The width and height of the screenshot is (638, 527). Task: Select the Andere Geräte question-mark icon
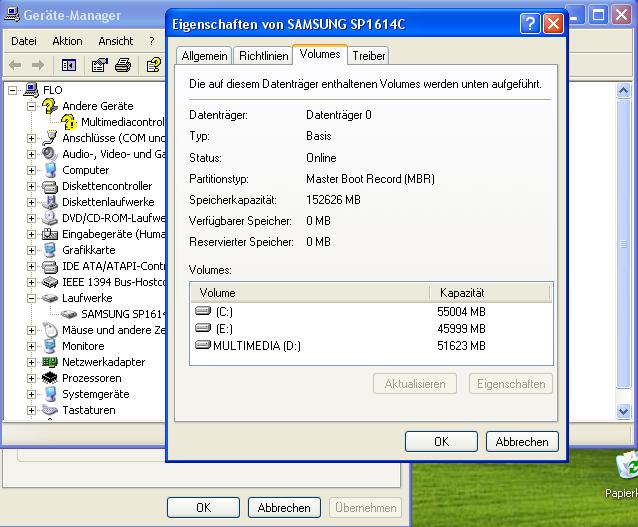[x=50, y=106]
